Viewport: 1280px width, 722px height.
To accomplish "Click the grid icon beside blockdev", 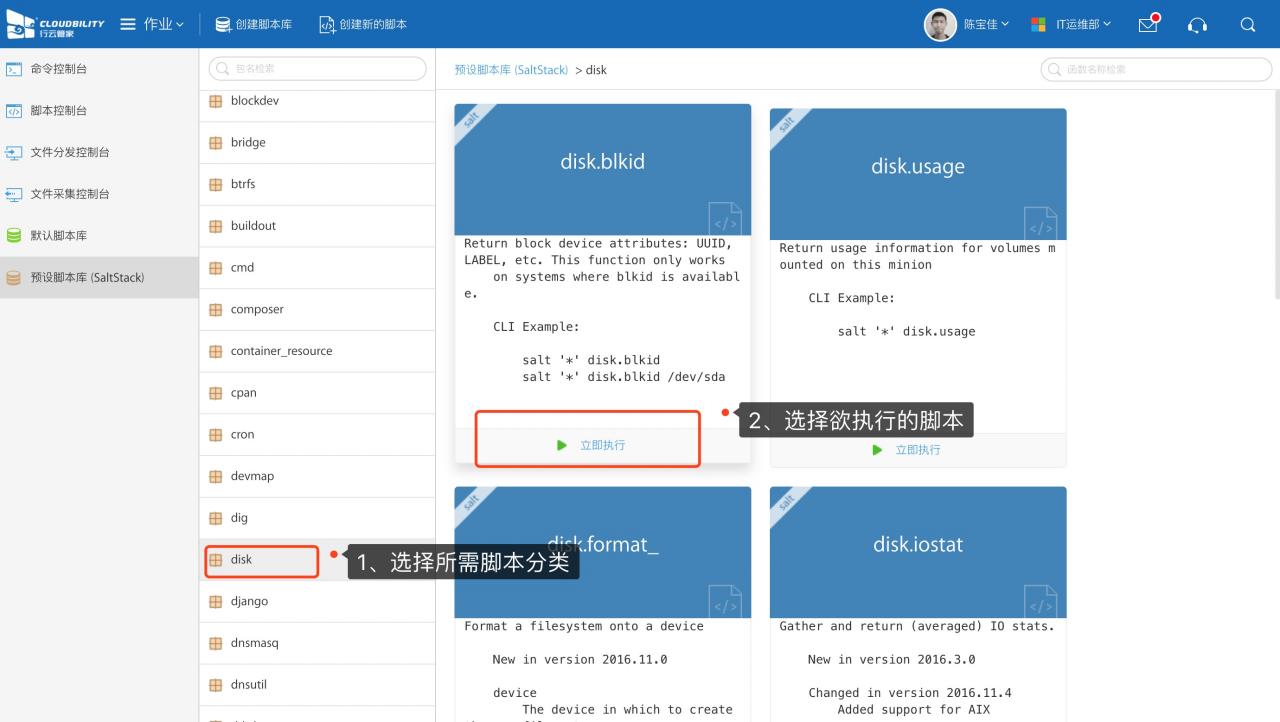I will (215, 101).
